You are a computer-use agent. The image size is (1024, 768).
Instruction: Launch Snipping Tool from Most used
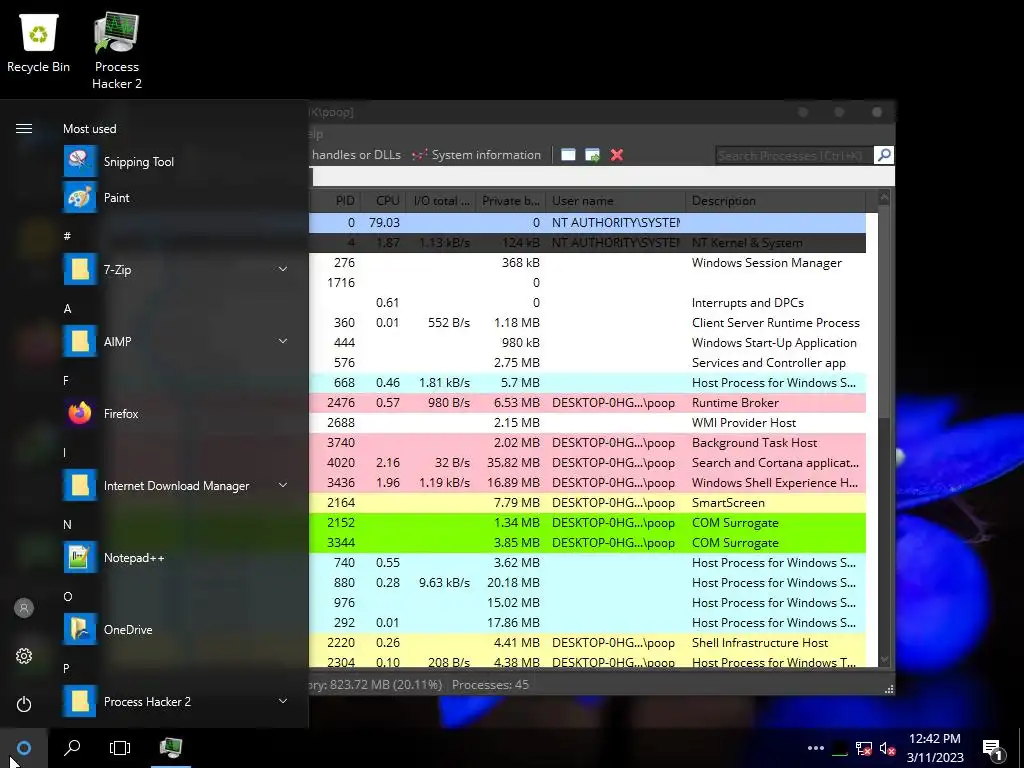click(176, 161)
